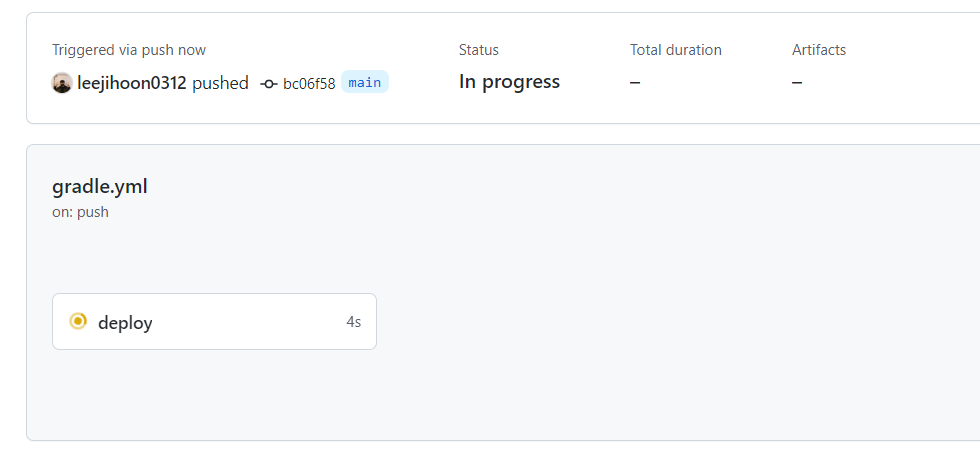Click the deploy job name text
This screenshot has width=980, height=460.
pyautogui.click(x=125, y=323)
